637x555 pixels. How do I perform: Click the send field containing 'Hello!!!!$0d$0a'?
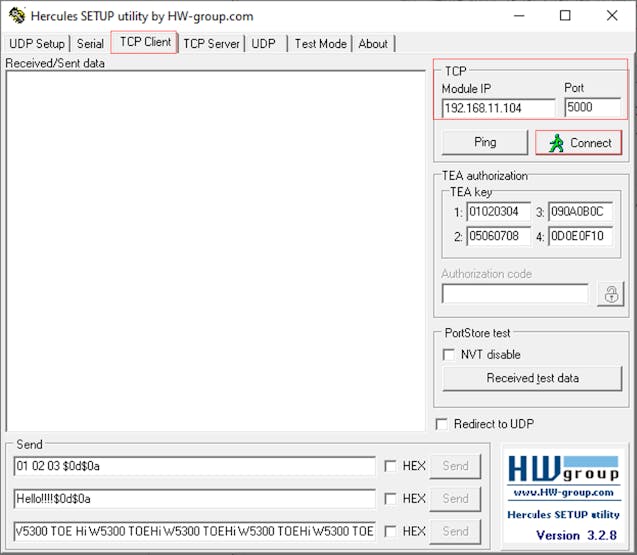tap(195, 499)
